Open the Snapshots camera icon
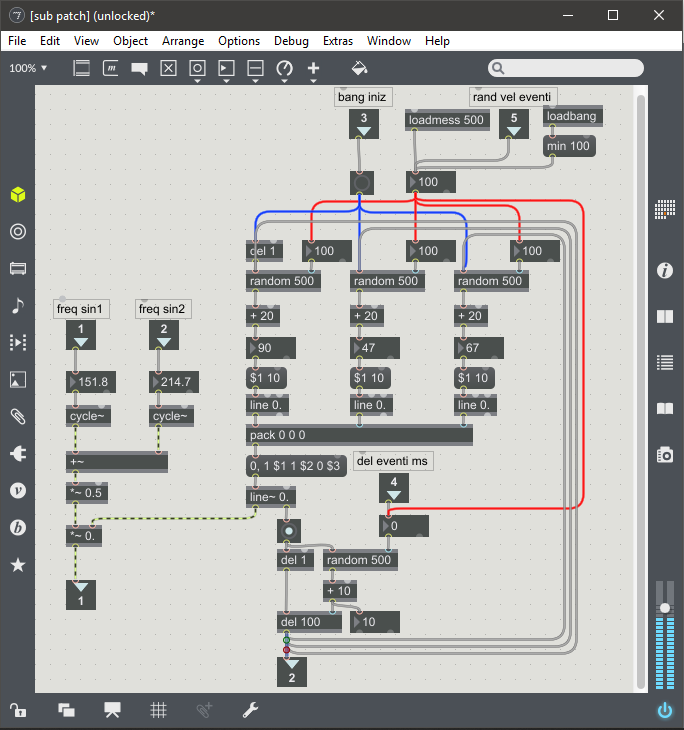684x730 pixels. tap(665, 454)
